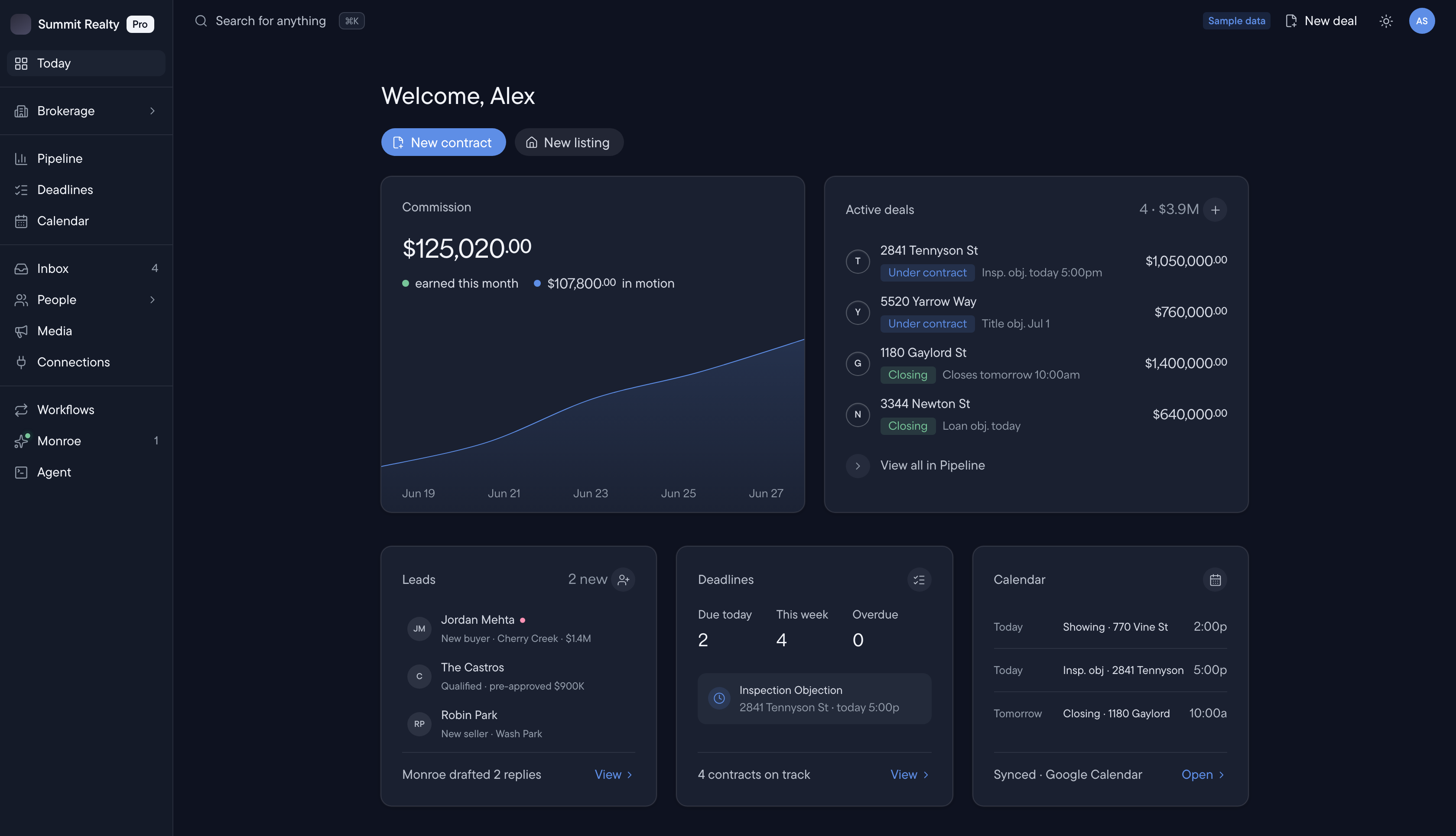Click the JM avatar in Leads
The width and height of the screenshot is (1456, 836).
[x=419, y=629]
